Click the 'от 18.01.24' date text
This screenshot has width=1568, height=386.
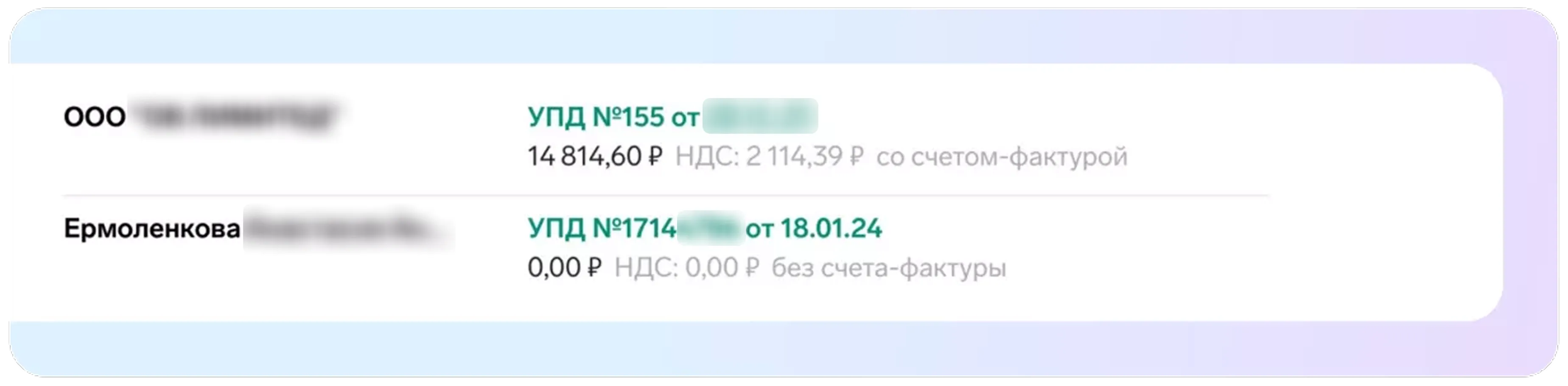point(814,228)
